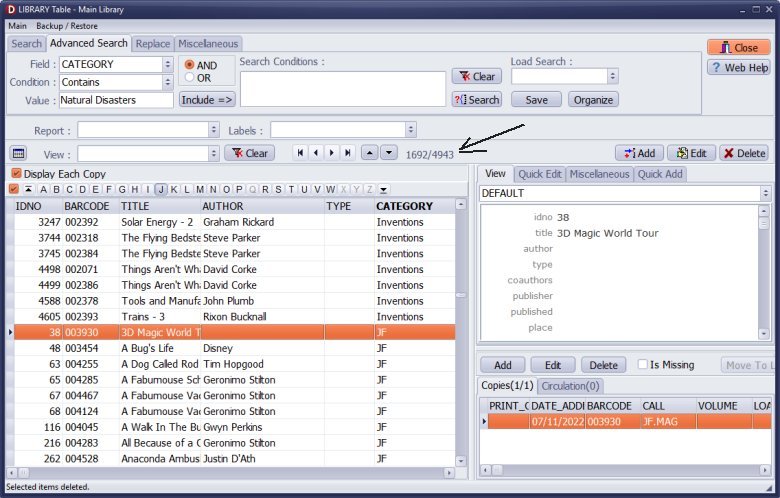This screenshot has height=498, width=780.
Task: Switch to the Replace tab
Action: pos(153,44)
